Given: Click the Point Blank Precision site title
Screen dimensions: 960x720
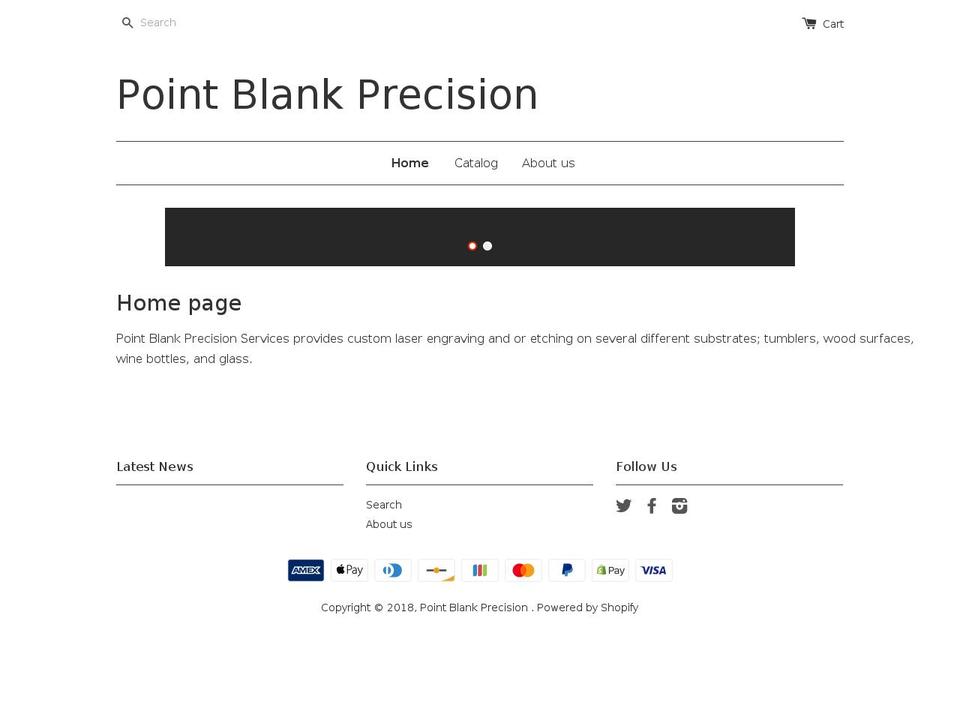Looking at the screenshot, I should coord(327,94).
